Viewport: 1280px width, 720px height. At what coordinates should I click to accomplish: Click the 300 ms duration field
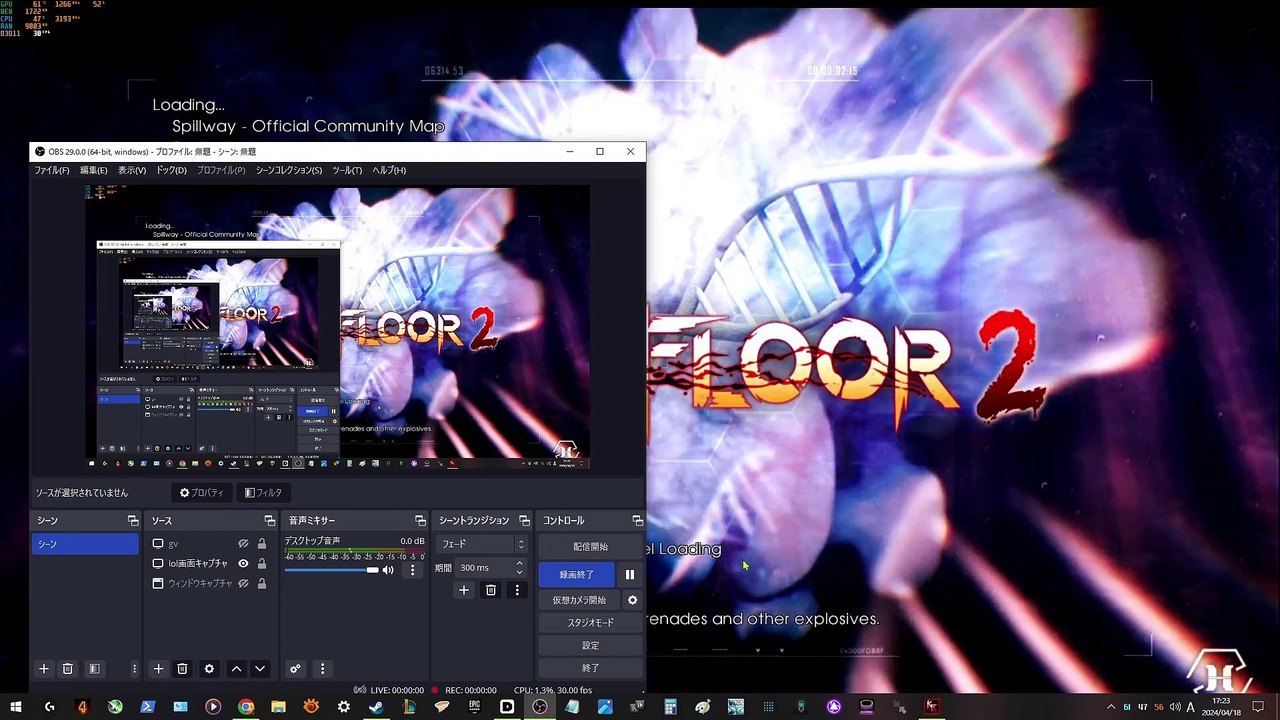490,568
